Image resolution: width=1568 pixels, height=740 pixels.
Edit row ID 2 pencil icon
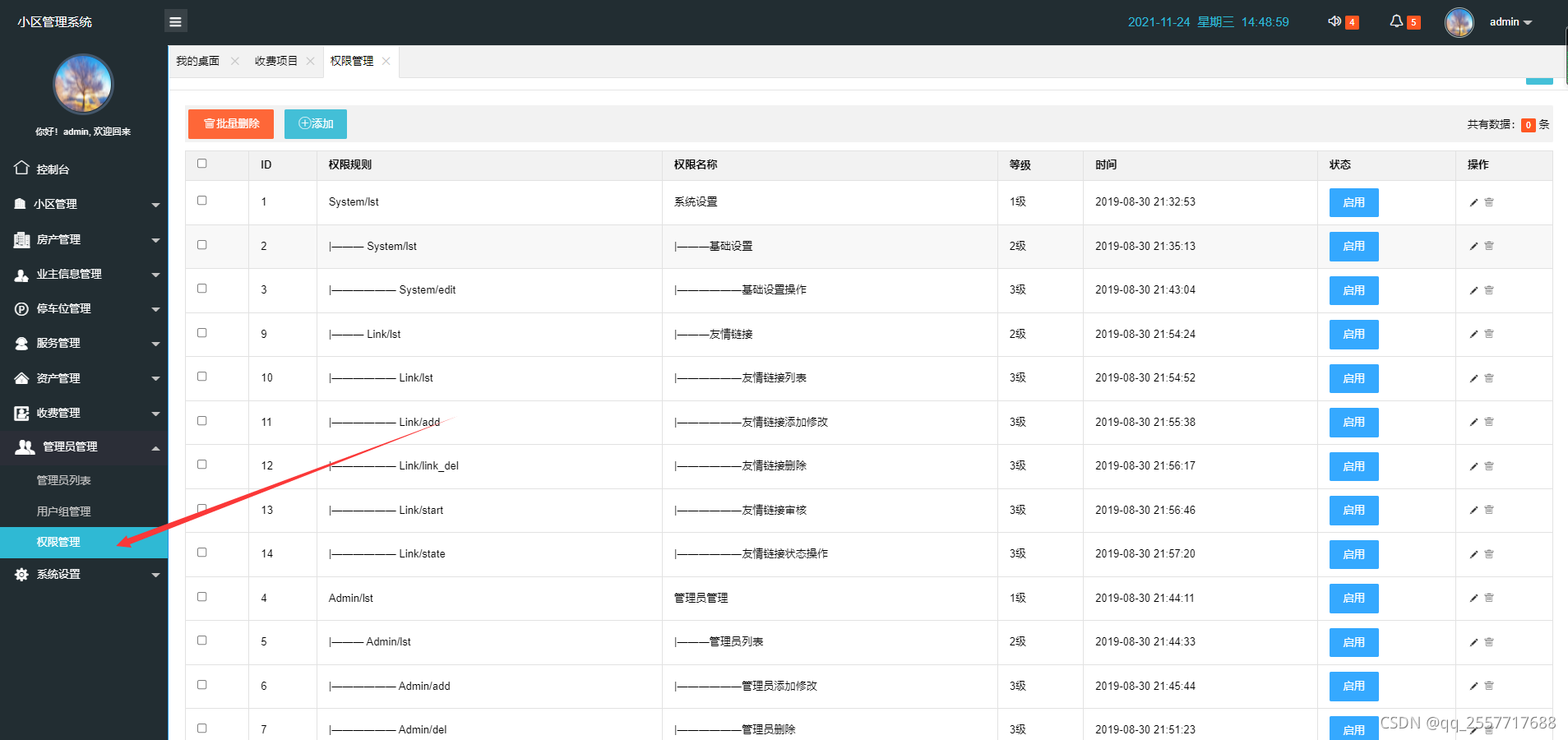(1473, 246)
